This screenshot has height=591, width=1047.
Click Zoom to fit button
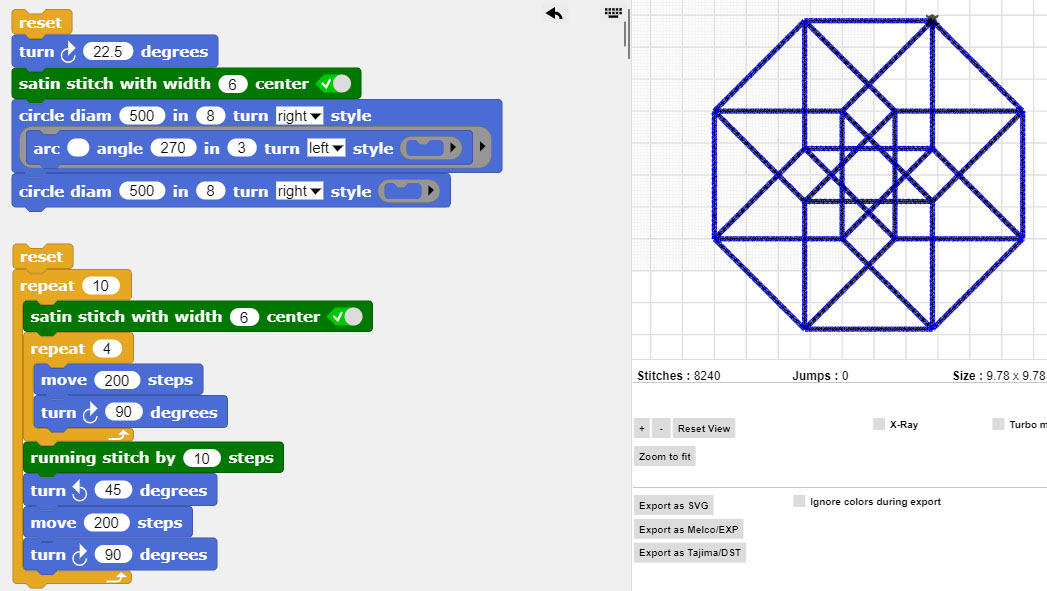click(664, 456)
